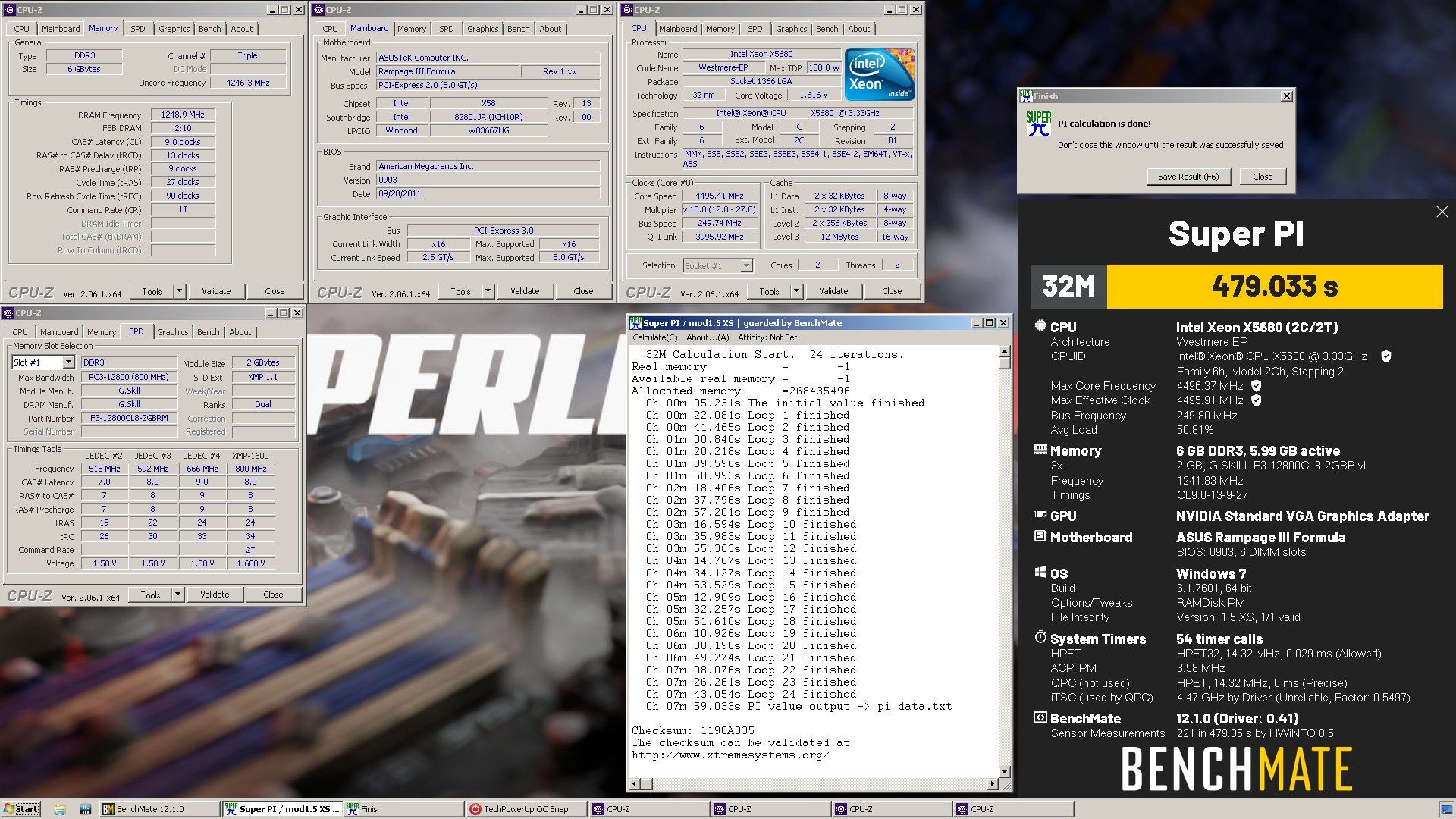Click the blue quick-launch icon next to folder
The image size is (1456, 819).
coord(86,809)
